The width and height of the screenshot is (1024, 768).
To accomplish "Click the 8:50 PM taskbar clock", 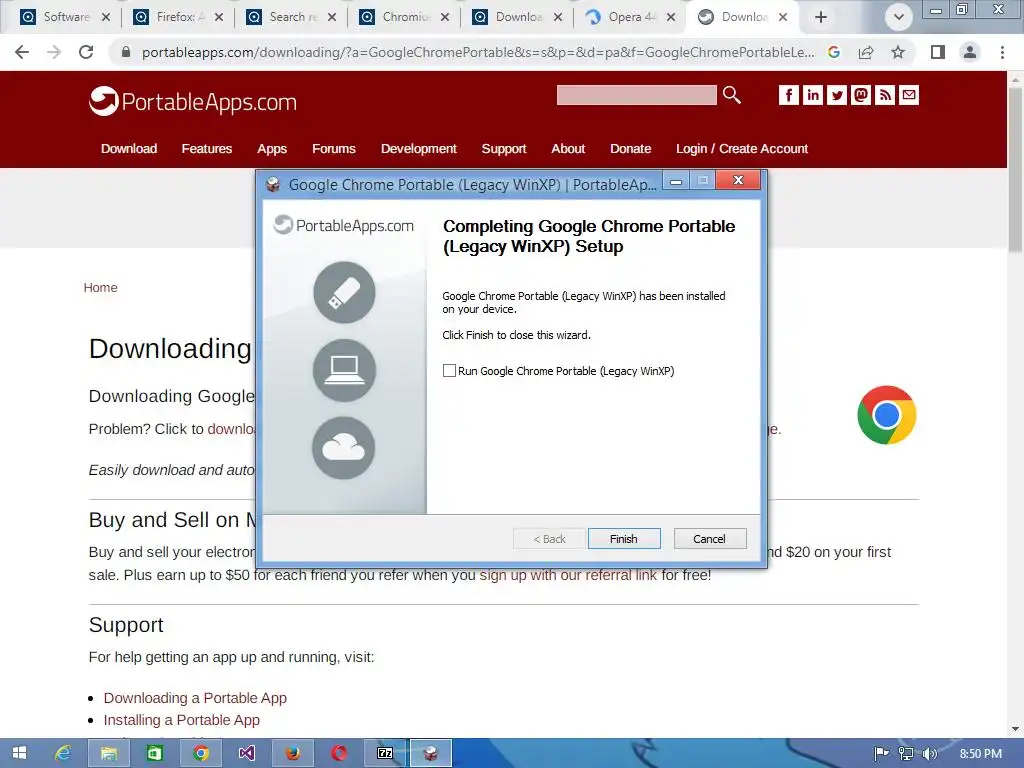I will point(980,754).
